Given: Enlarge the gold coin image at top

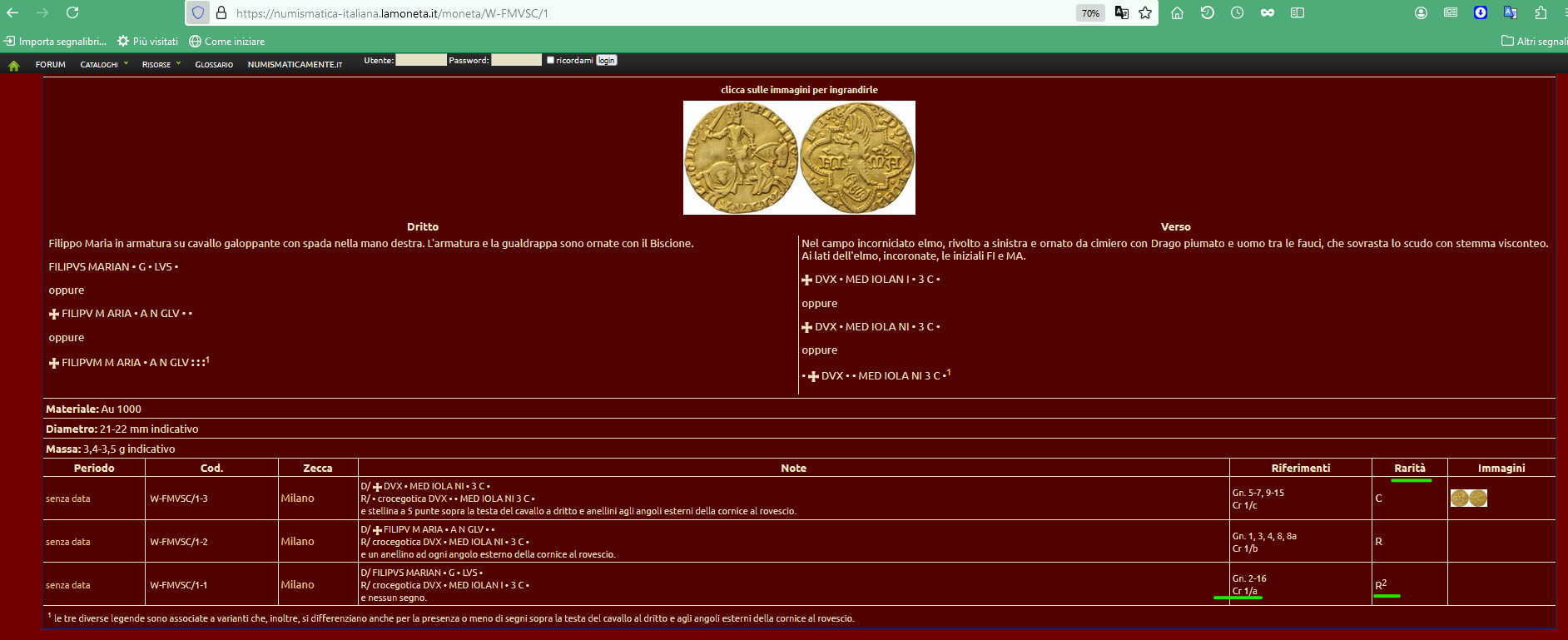Looking at the screenshot, I should click(799, 157).
